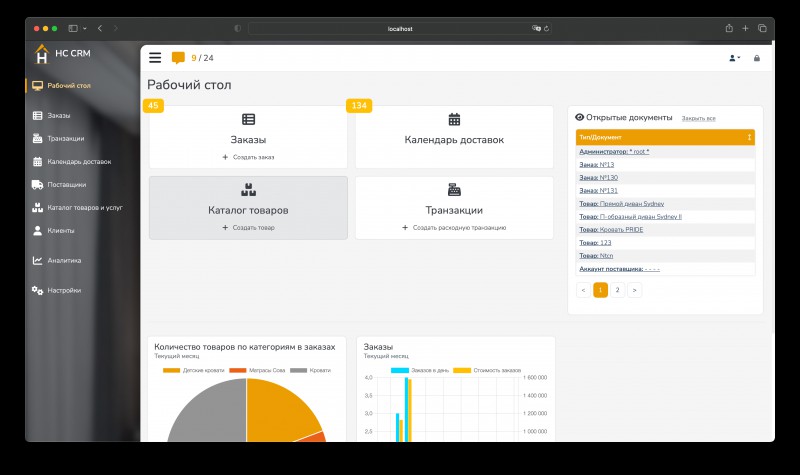The height and width of the screenshot is (475, 800).
Task: Go to the previous page of open documents
Action: [x=583, y=290]
